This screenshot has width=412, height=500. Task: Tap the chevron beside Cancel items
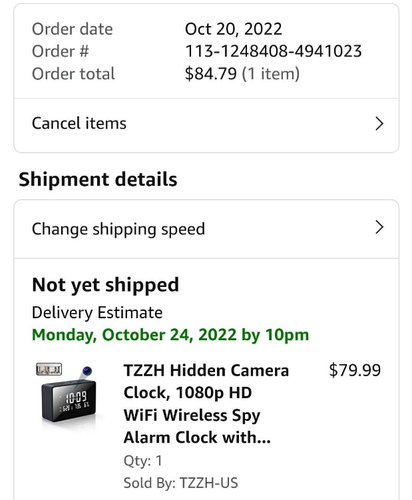(379, 124)
